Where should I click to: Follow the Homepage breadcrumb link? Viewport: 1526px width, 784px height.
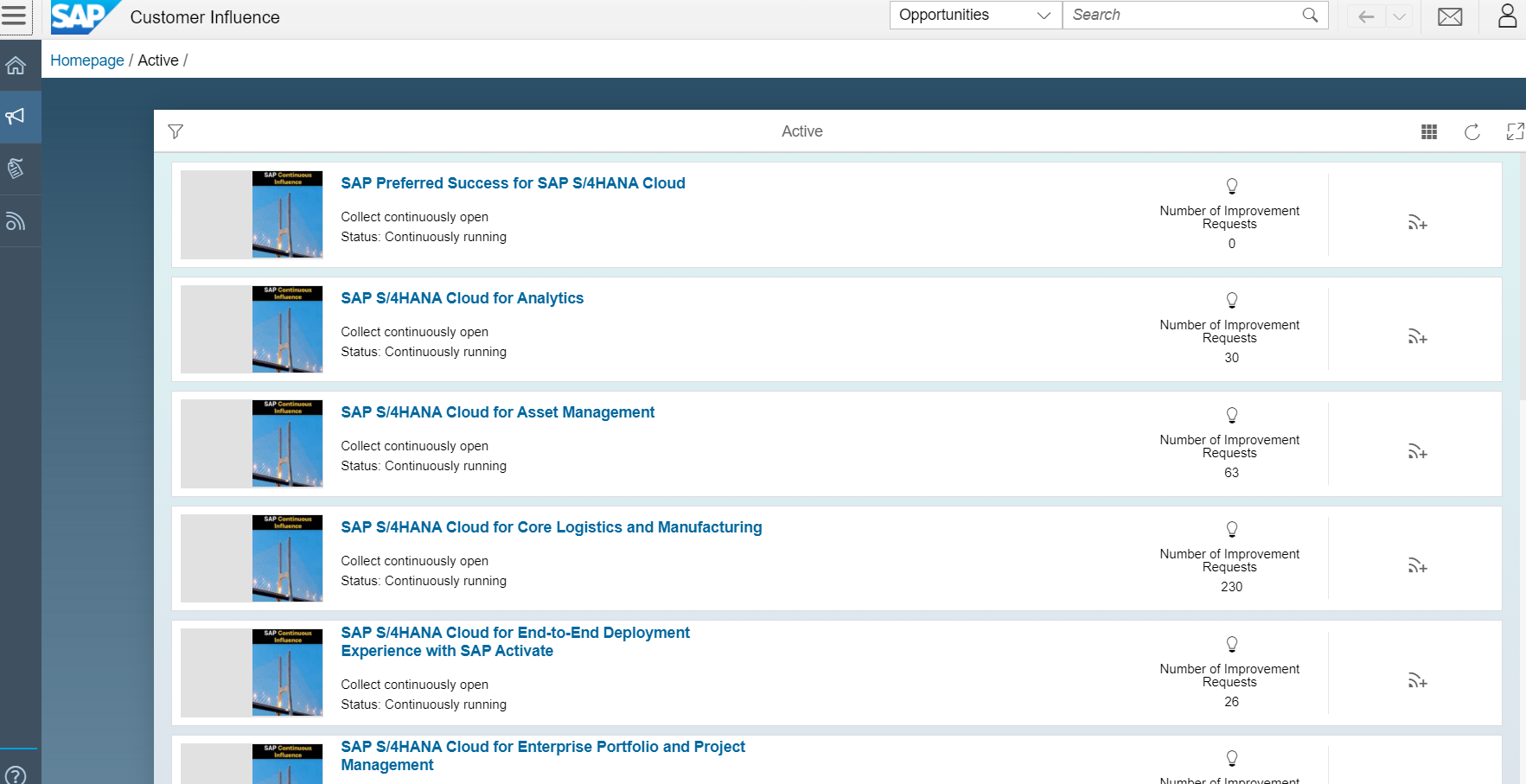point(87,61)
